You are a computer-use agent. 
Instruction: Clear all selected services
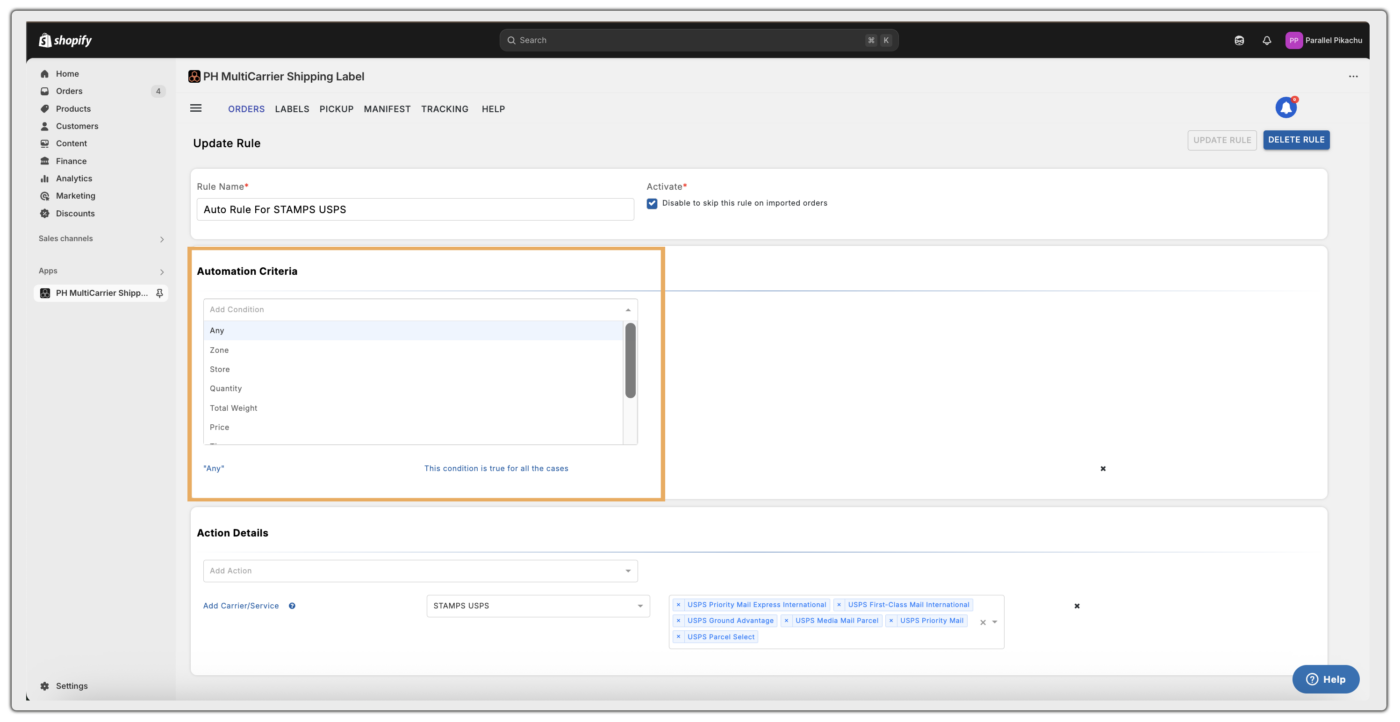coord(982,622)
